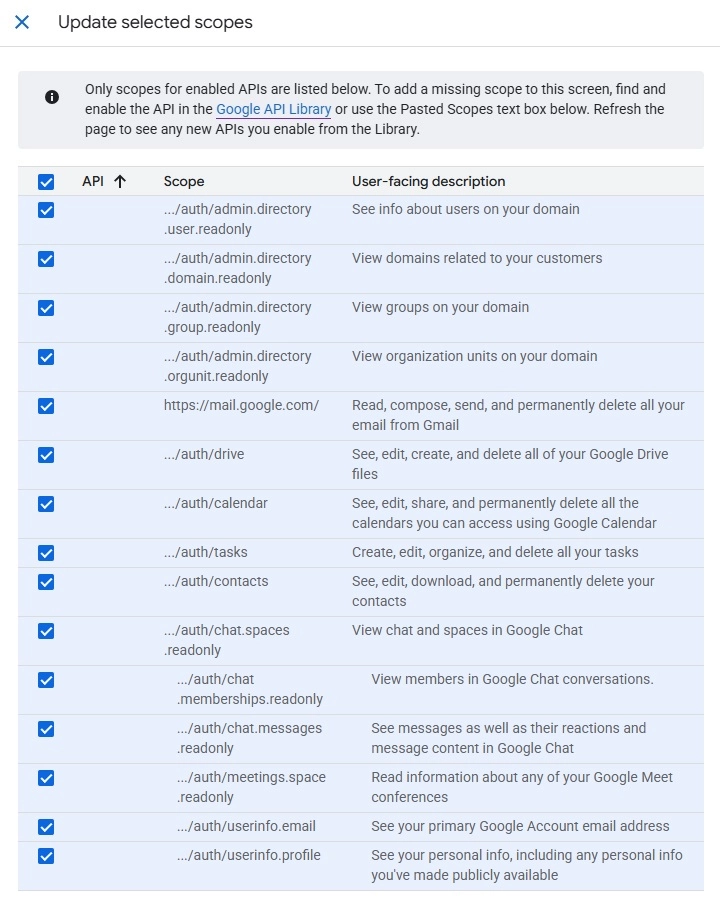Click 'See your primary Google Account email address'

coord(520,826)
